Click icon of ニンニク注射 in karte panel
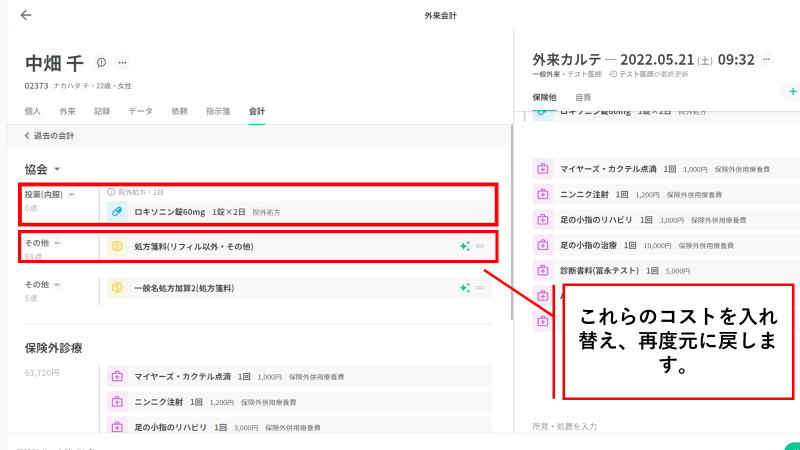Screen dimensions: 800x450 [x=542, y=194]
